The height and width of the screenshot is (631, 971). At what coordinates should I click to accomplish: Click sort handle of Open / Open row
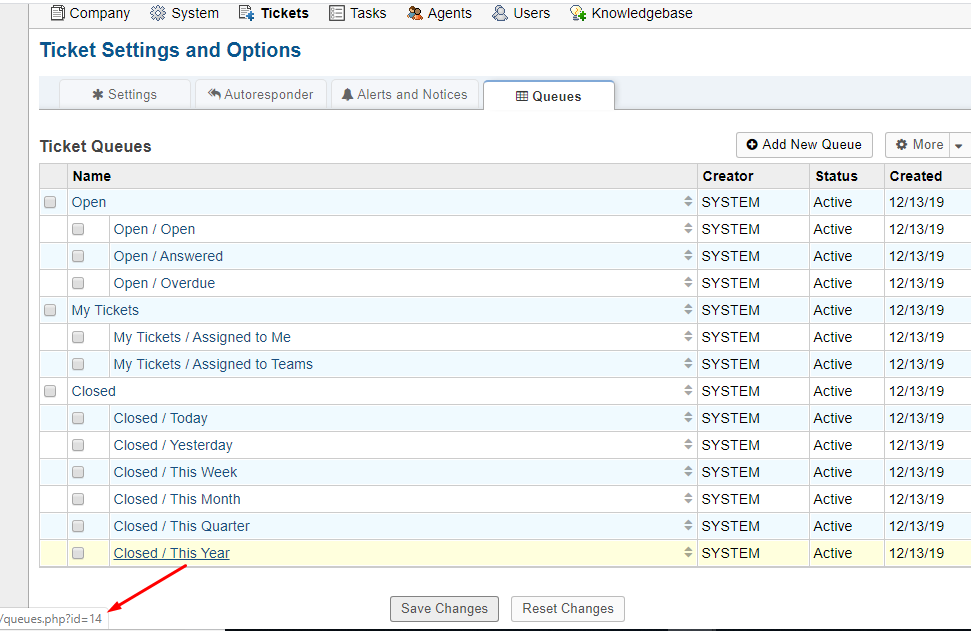[x=688, y=228]
